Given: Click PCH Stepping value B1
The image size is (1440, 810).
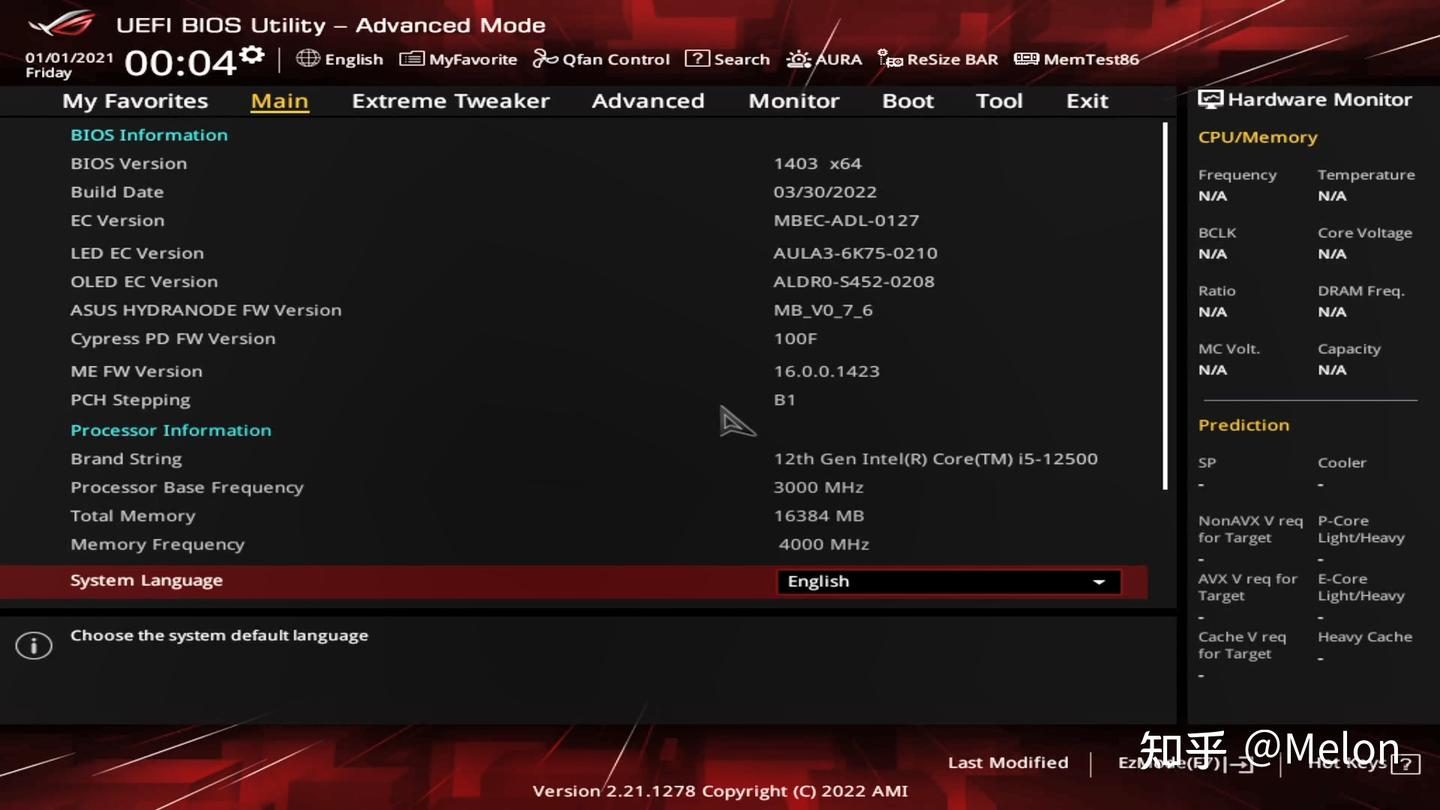Looking at the screenshot, I should (784, 400).
